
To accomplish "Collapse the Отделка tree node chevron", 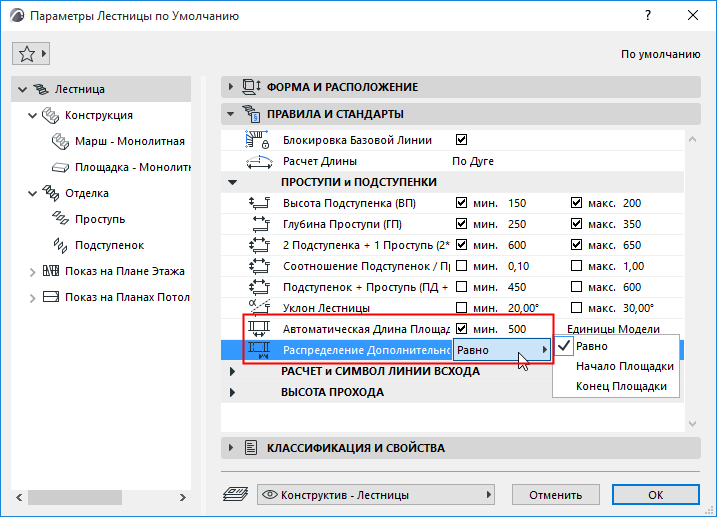I will point(32,194).
